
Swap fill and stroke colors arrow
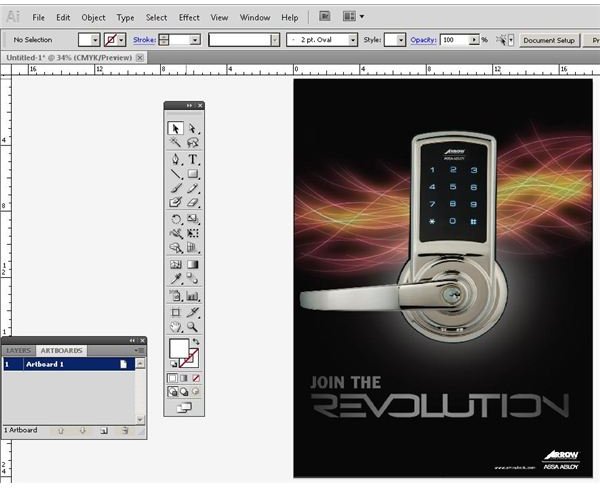point(196,341)
